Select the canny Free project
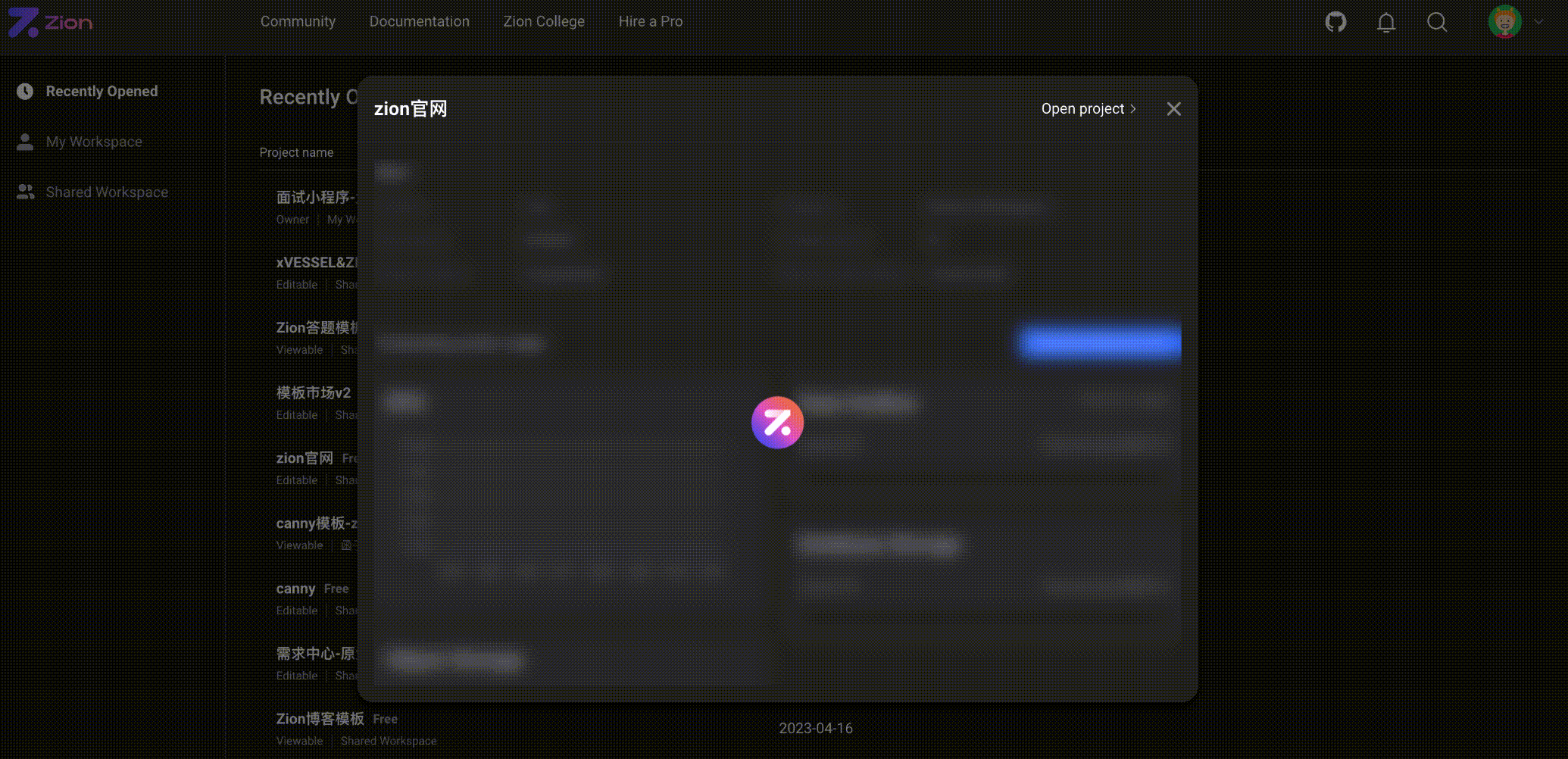Image resolution: width=1568 pixels, height=759 pixels. click(295, 589)
